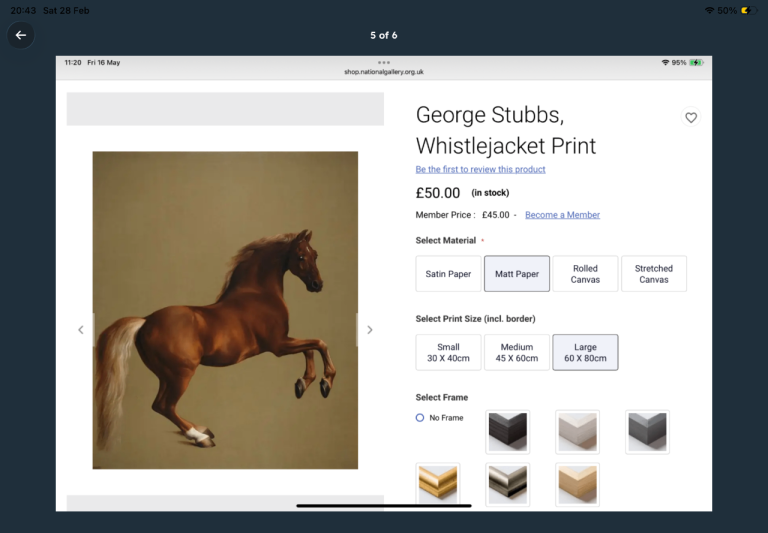Click Be the first to review link
The width and height of the screenshot is (768, 533).
coord(480,169)
